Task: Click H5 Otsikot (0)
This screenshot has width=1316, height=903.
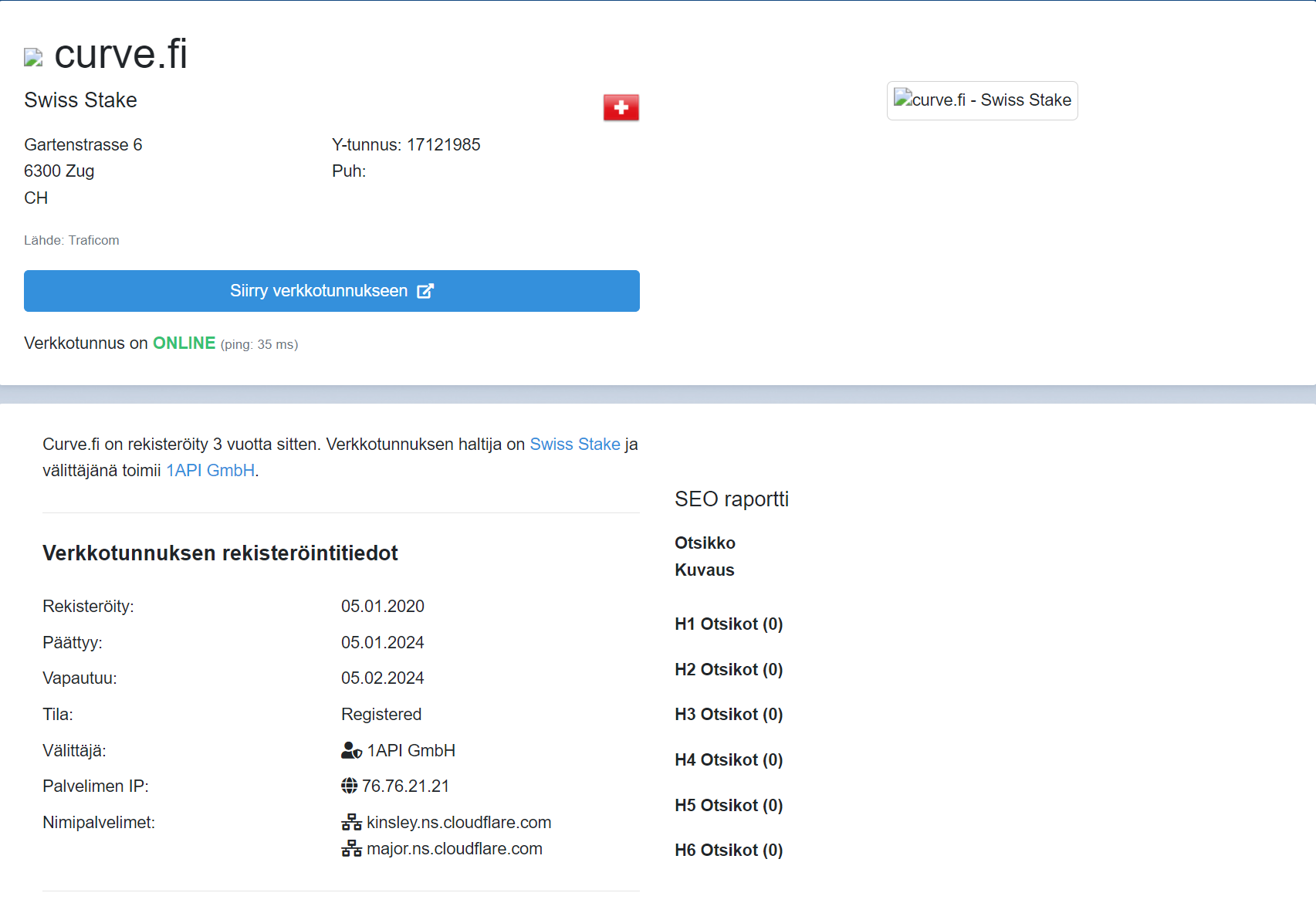Action: coord(729,805)
